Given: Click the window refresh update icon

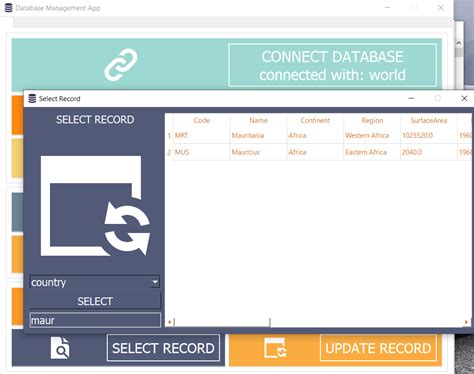Looking at the screenshot, I should tap(275, 348).
